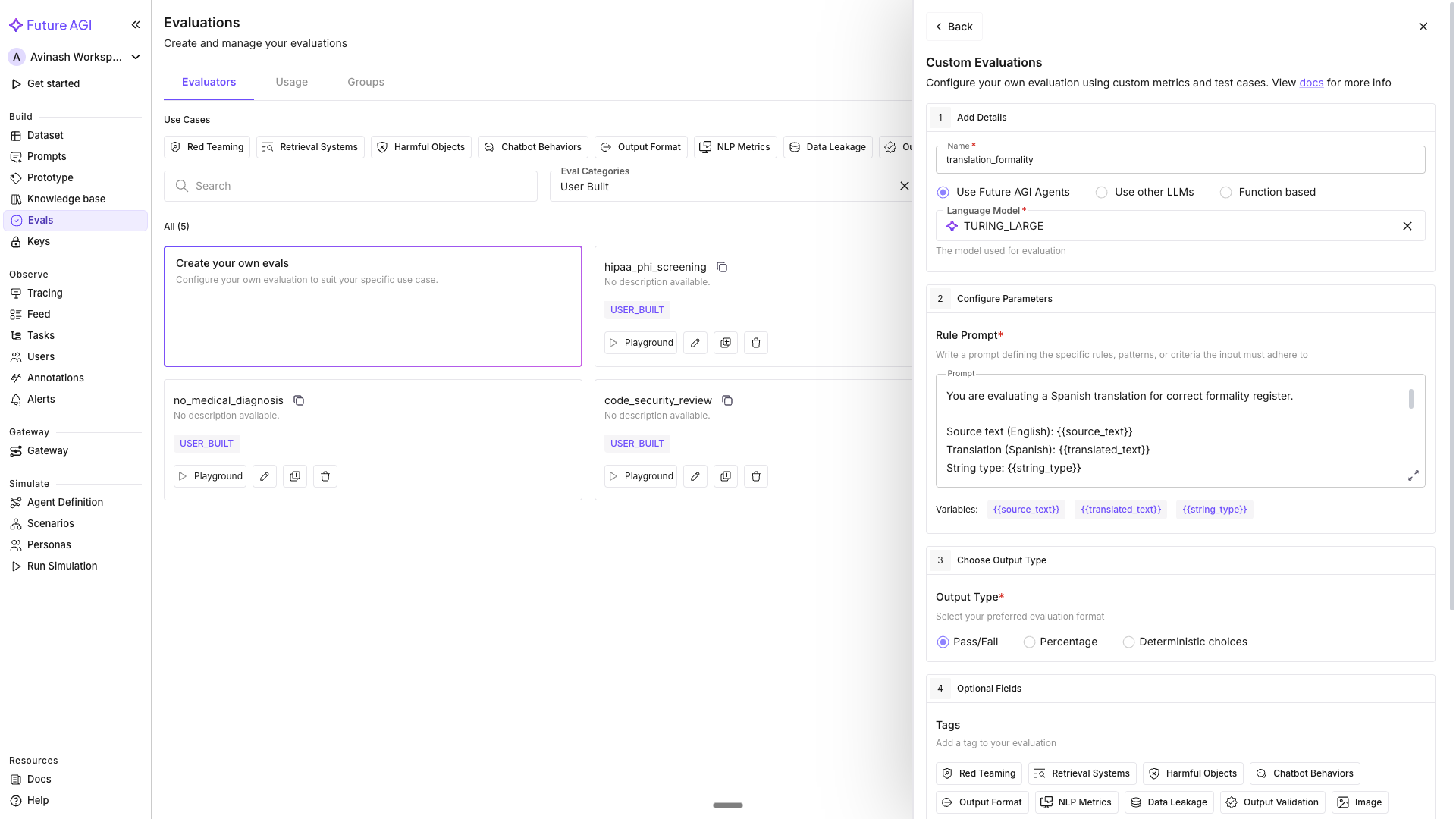Switch to the Usage tab
This screenshot has height=819, width=1456.
pyautogui.click(x=291, y=82)
